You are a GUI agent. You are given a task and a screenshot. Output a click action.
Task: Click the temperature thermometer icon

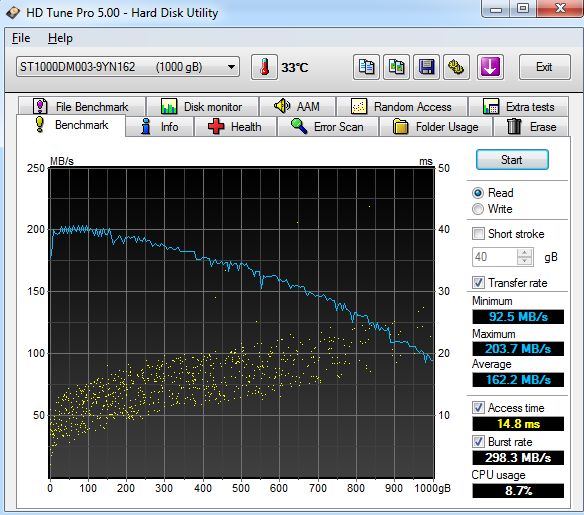264,67
